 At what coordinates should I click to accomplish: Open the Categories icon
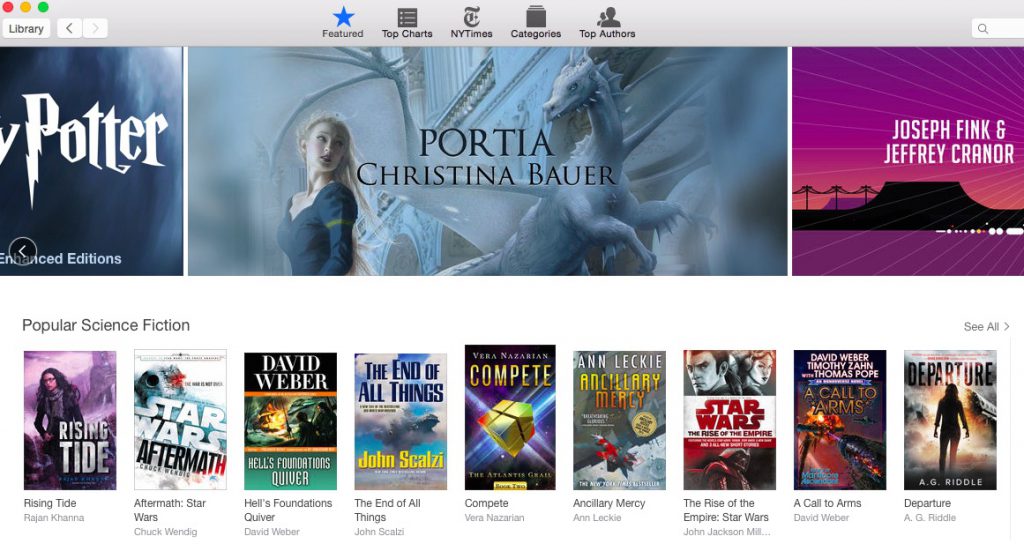536,16
